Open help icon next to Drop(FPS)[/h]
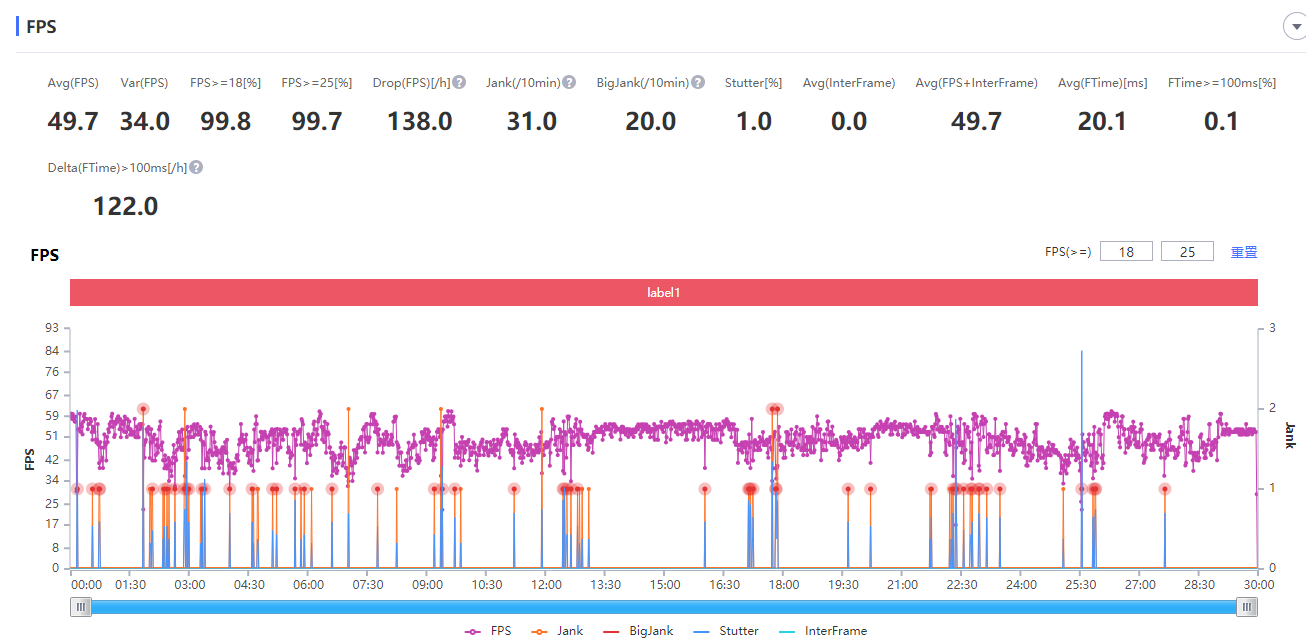 tap(459, 83)
